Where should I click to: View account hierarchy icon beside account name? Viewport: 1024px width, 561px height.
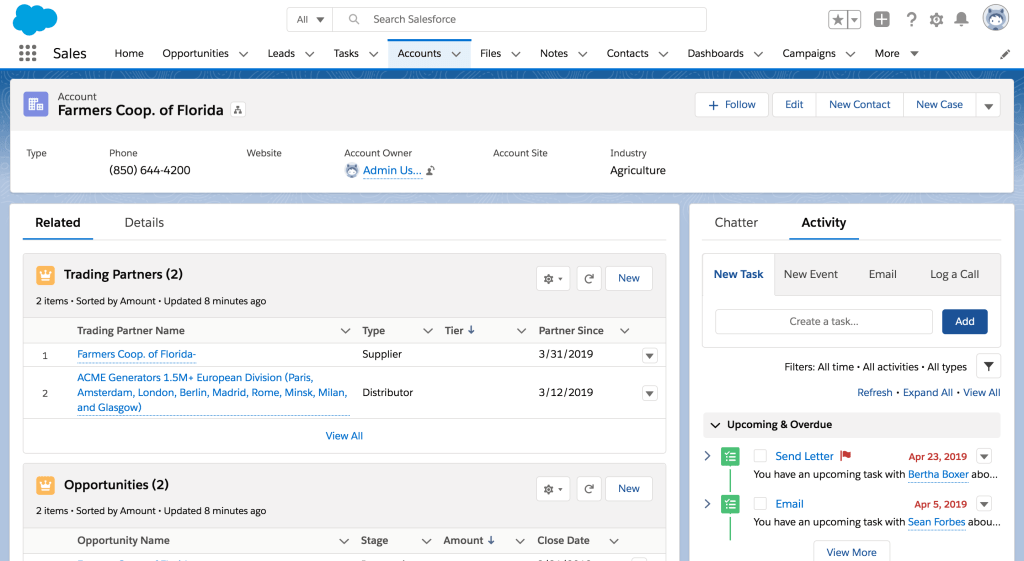238,110
